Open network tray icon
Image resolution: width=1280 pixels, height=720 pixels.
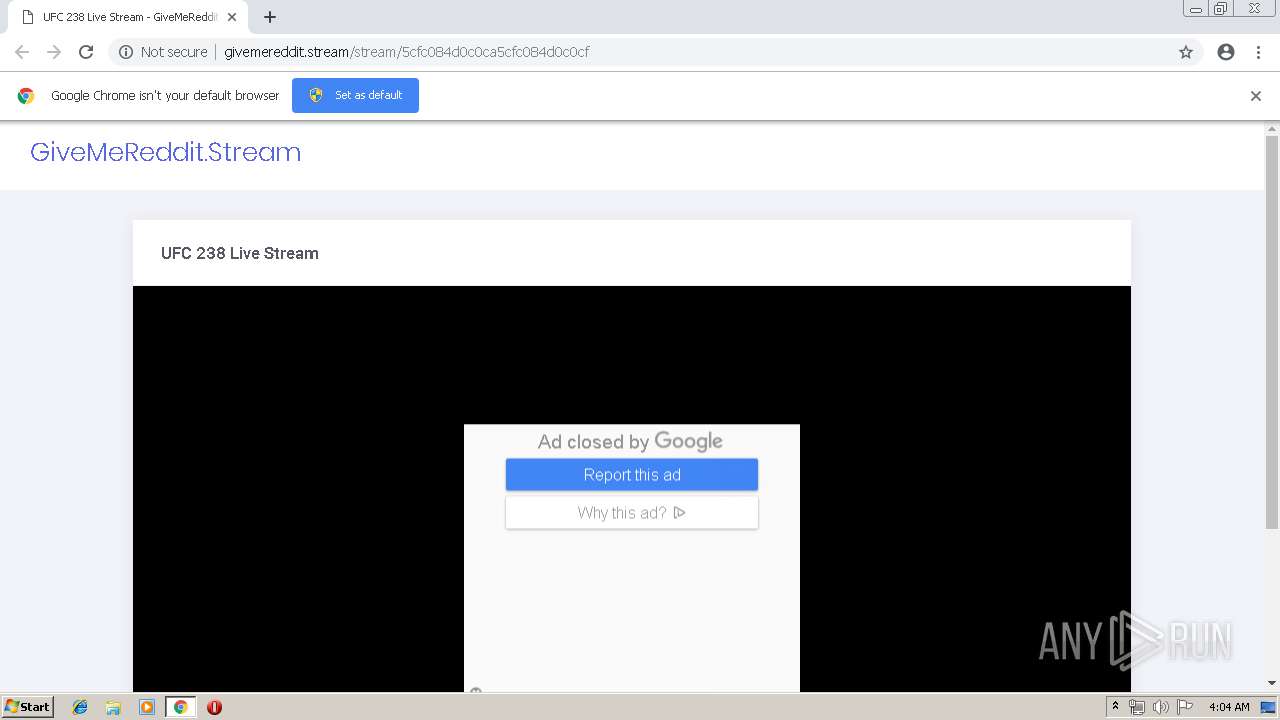click(x=1137, y=707)
